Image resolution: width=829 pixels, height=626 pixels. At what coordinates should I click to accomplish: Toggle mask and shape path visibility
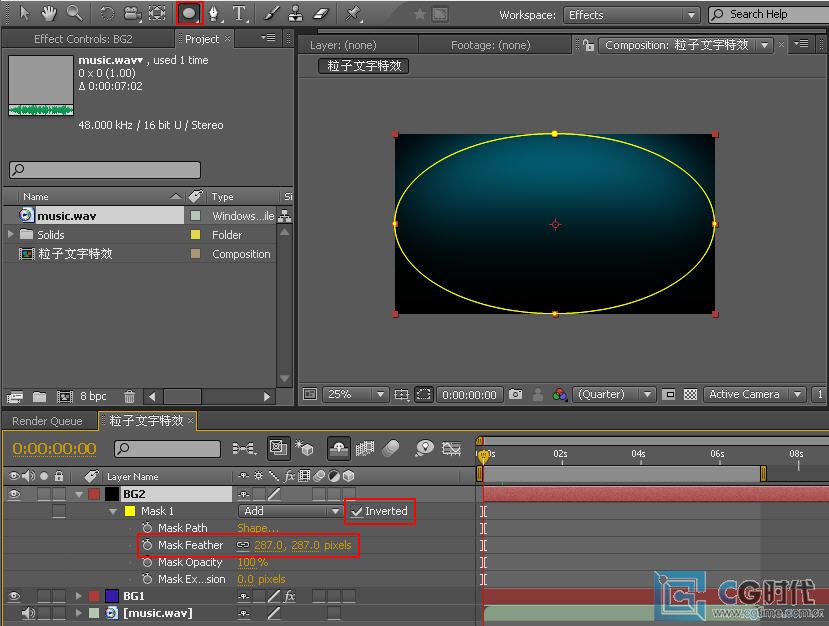tap(423, 394)
